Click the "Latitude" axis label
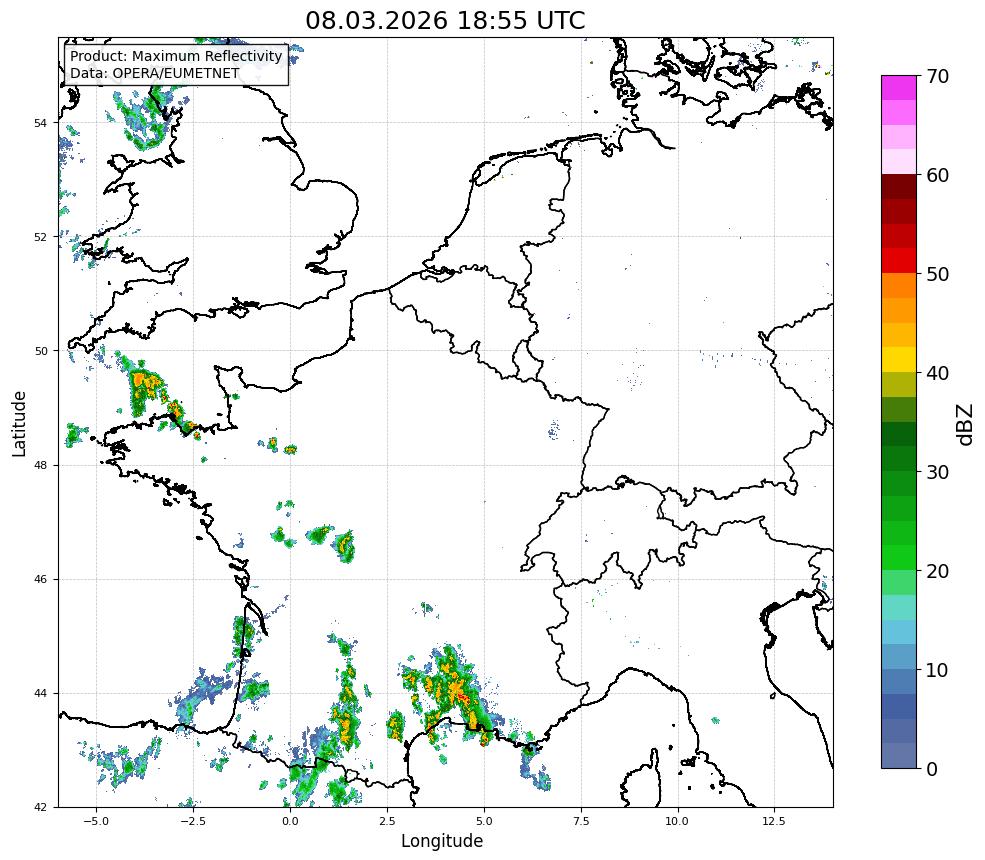 coord(19,423)
